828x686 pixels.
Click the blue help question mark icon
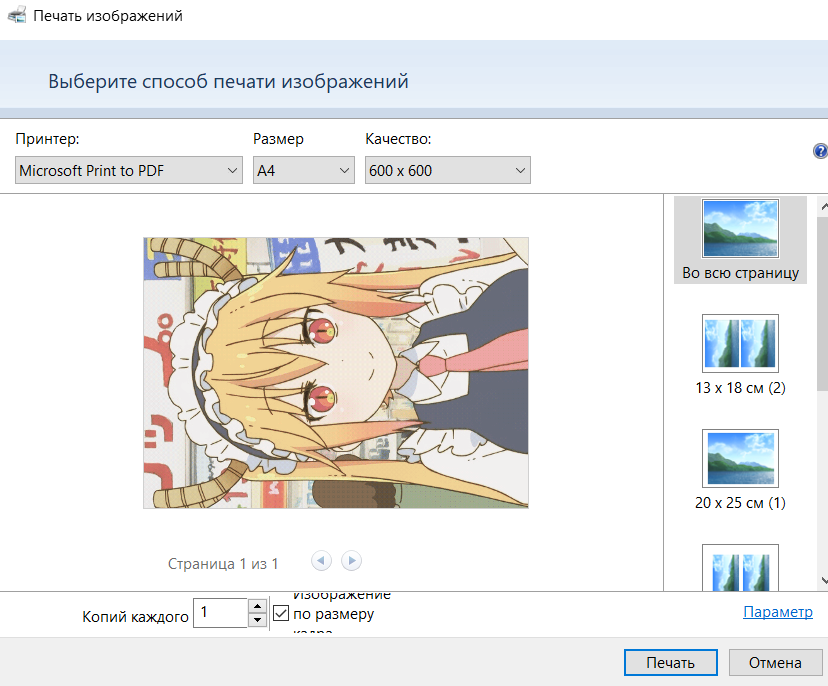point(821,152)
